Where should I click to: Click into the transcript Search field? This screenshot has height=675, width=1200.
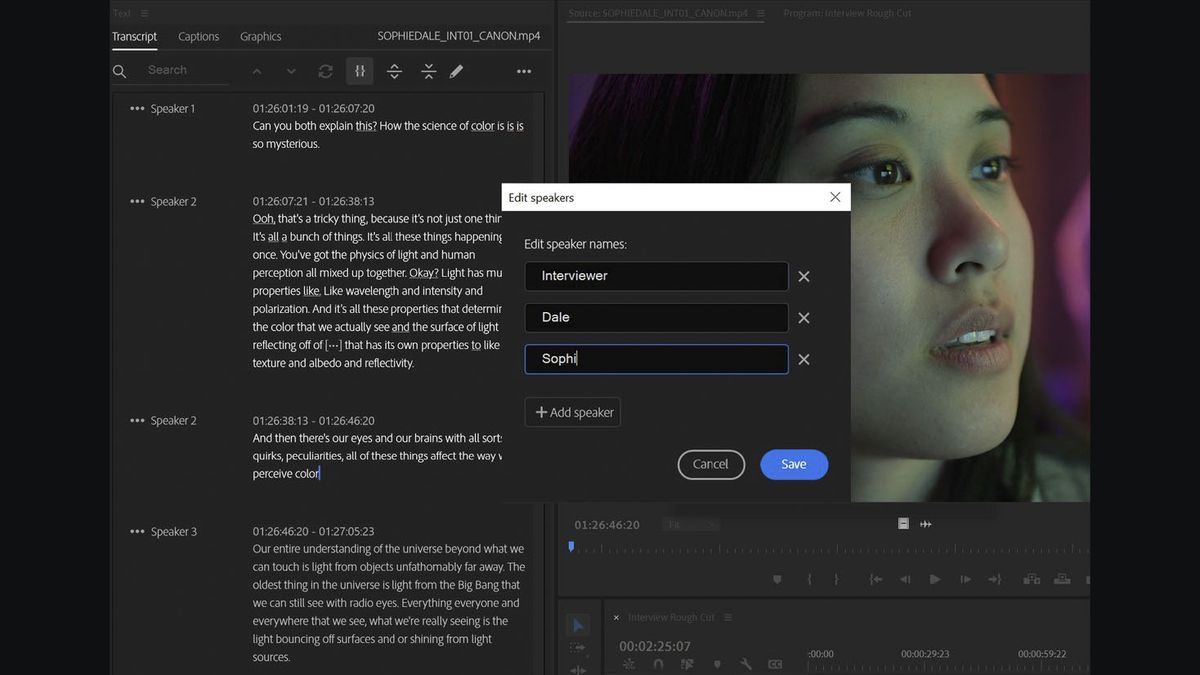coord(188,70)
